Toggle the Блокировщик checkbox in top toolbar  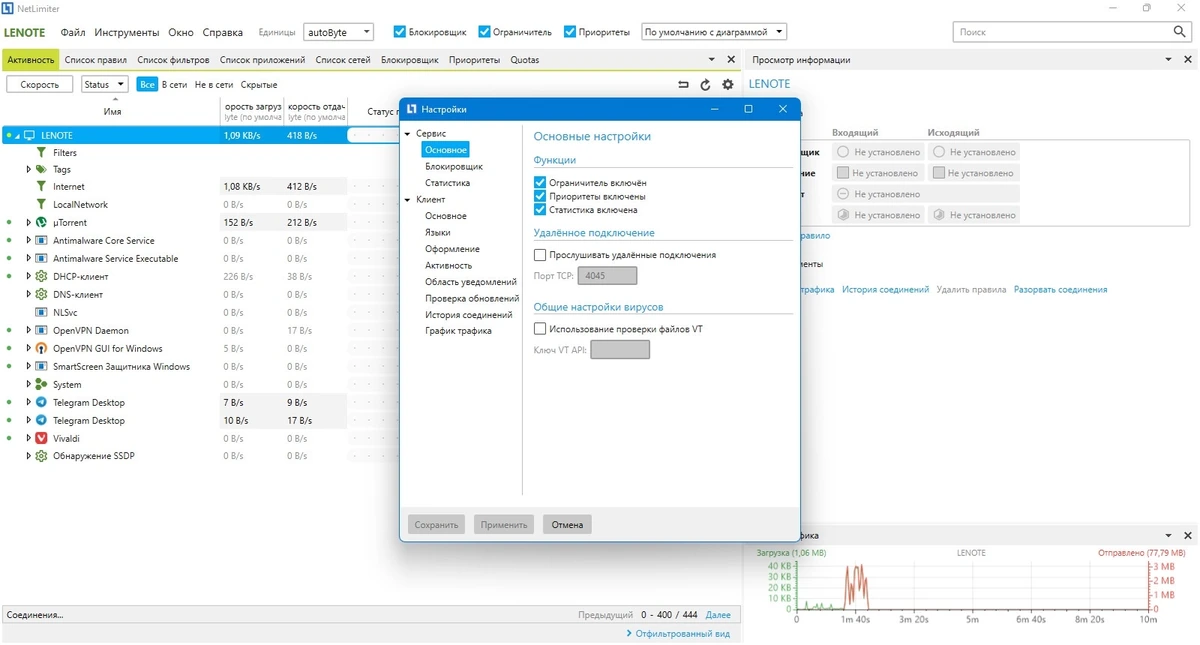[x=400, y=32]
